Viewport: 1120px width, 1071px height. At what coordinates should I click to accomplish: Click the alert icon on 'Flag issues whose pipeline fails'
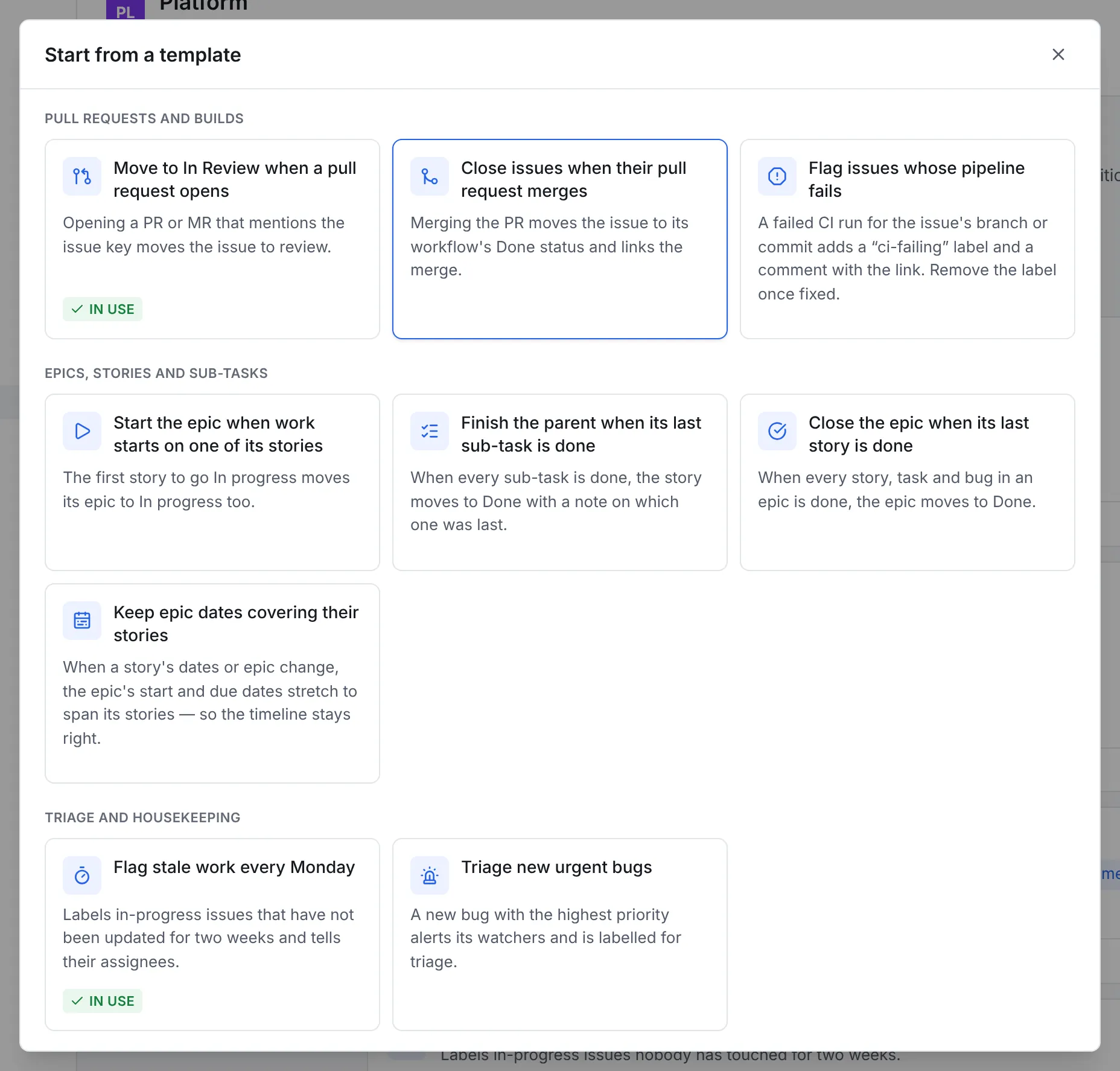(777, 176)
